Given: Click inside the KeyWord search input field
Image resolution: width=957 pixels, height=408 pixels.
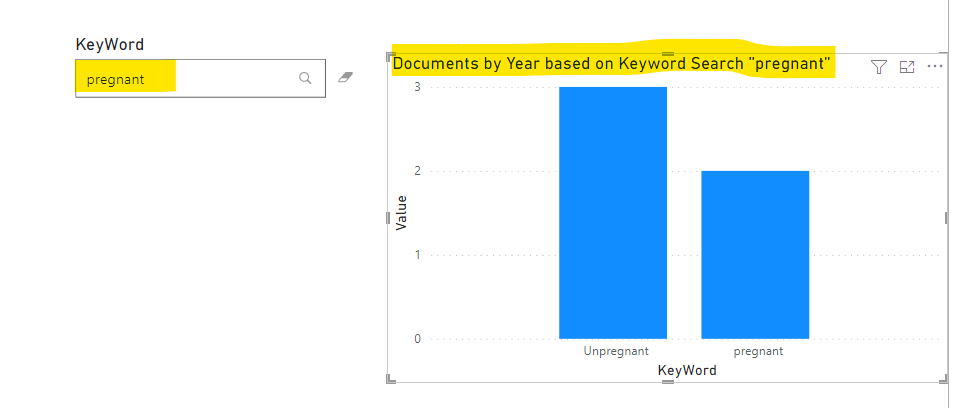Looking at the screenshot, I should [x=200, y=78].
